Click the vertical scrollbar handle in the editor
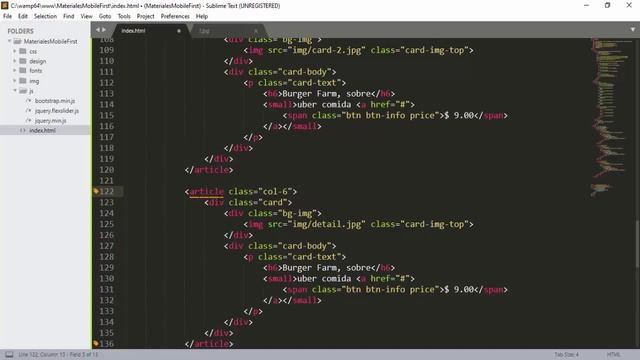Image resolution: width=640 pixels, height=360 pixels. tap(637, 244)
